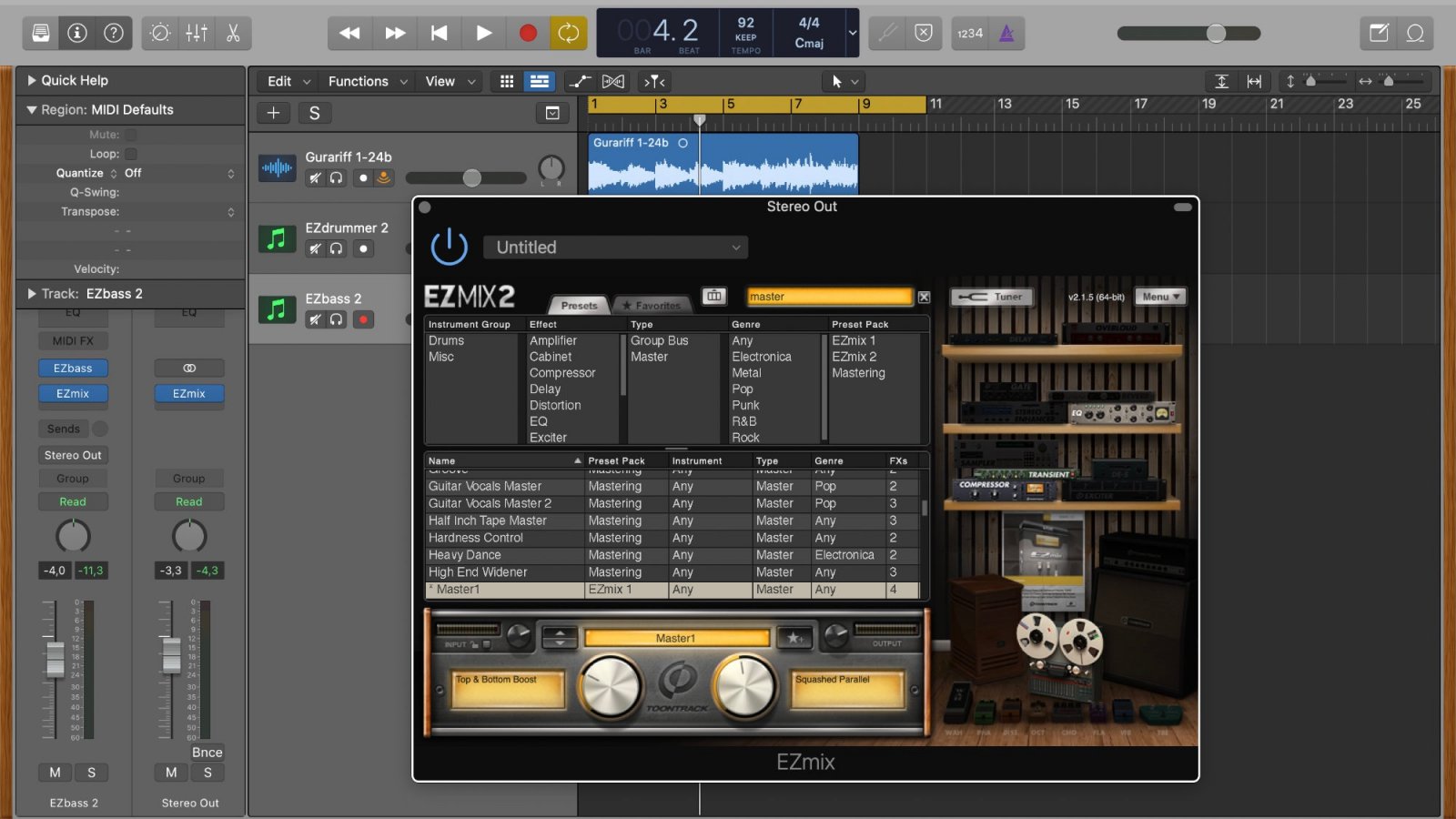Click the add track plus button
The height and width of the screenshot is (819, 1456).
(x=273, y=113)
